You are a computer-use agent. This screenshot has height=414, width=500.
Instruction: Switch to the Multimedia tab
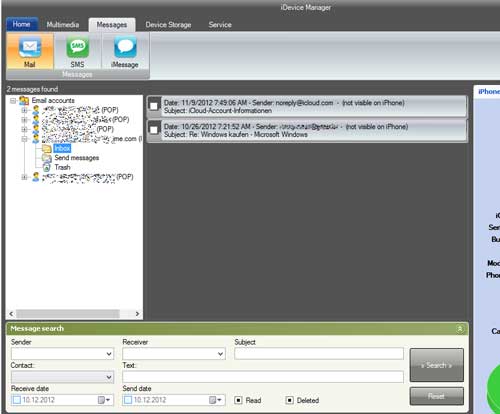(63, 25)
